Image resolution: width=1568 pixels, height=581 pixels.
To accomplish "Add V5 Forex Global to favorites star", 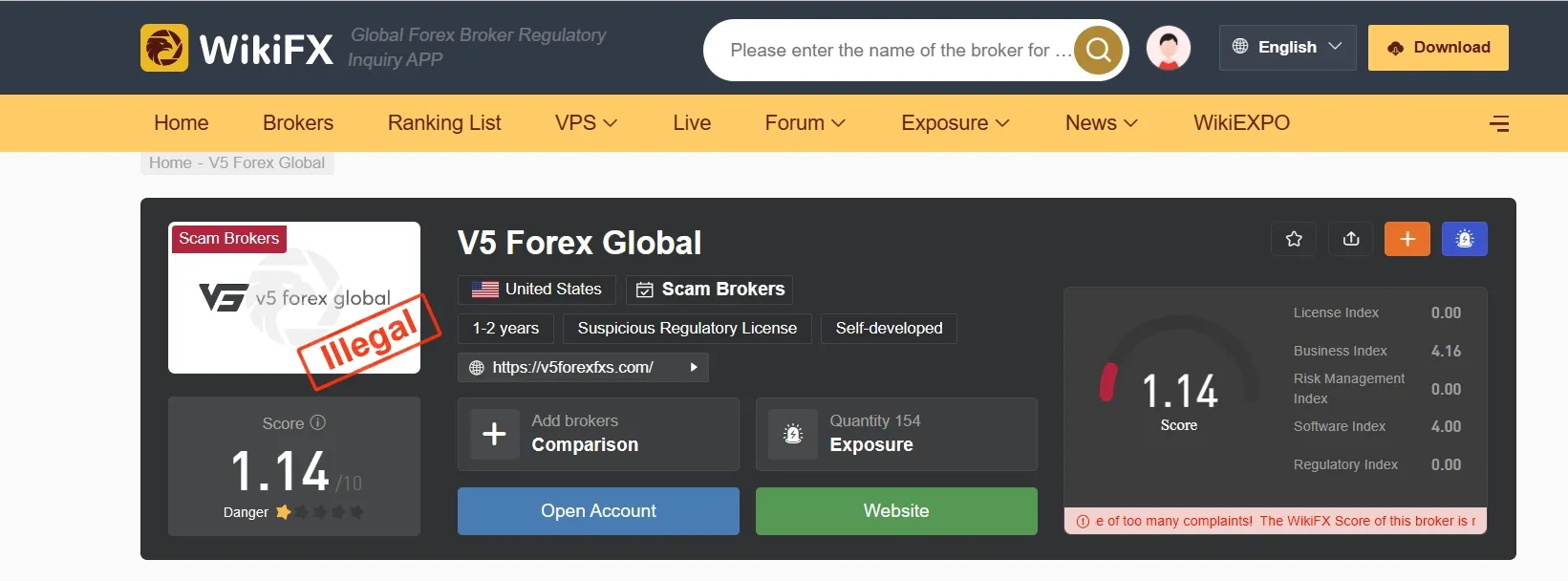I will click(x=1294, y=239).
